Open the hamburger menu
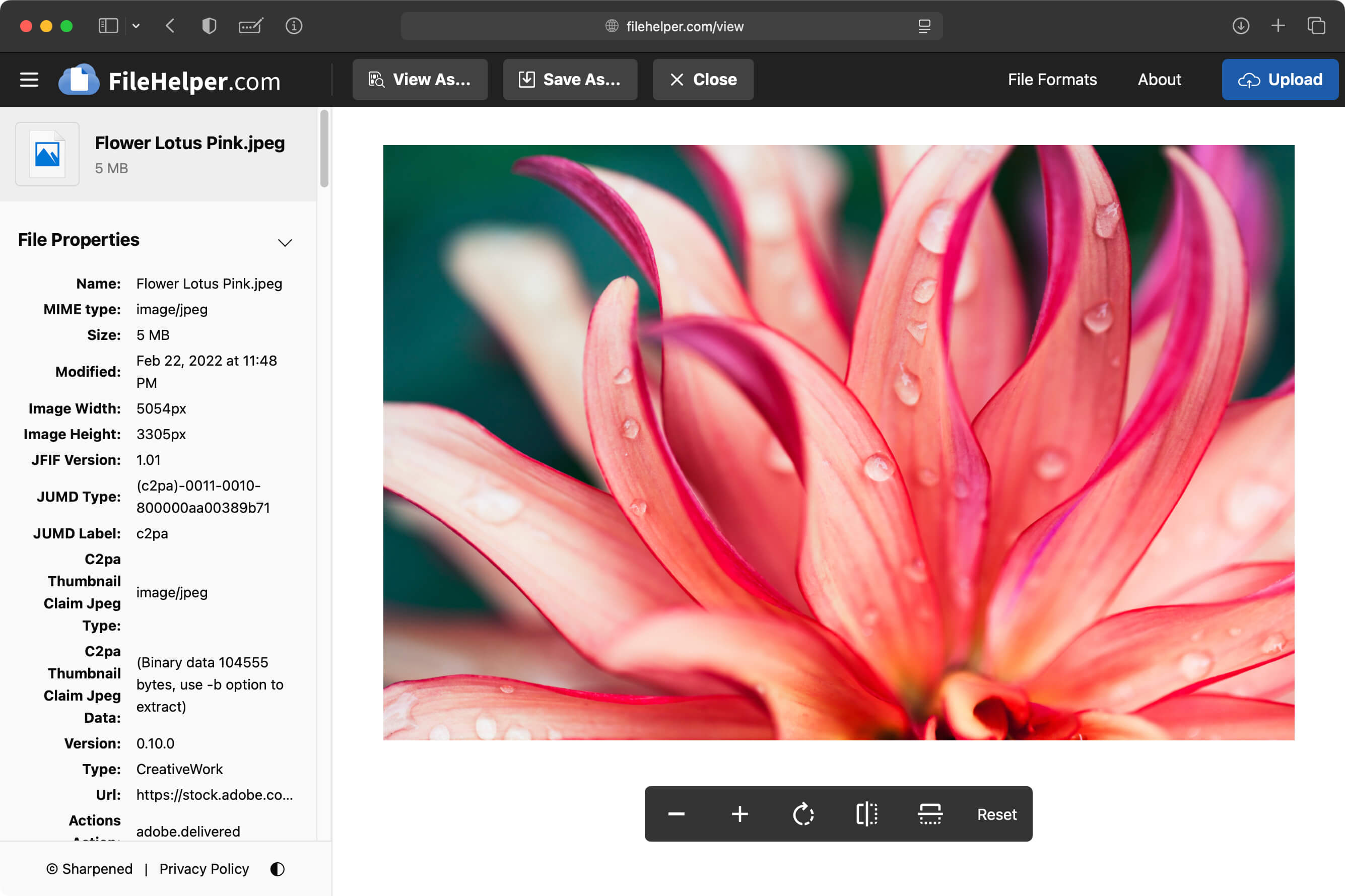 pos(29,80)
